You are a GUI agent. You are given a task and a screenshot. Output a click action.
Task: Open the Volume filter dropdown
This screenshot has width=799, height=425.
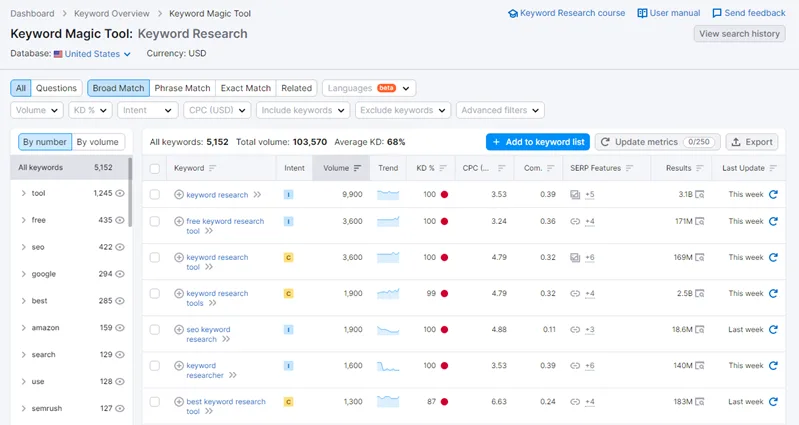coord(35,110)
